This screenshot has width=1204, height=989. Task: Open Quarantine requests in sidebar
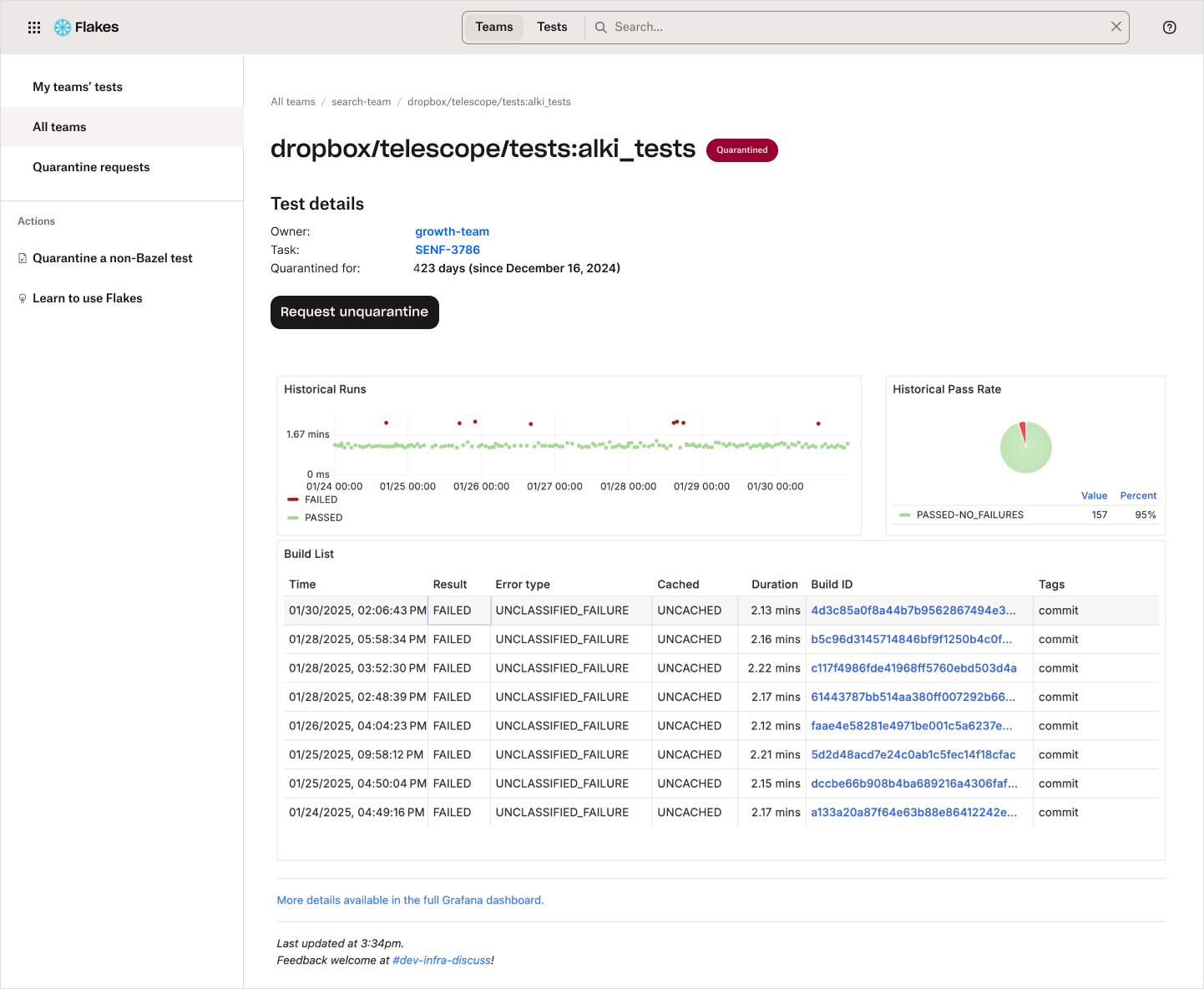tap(122, 167)
